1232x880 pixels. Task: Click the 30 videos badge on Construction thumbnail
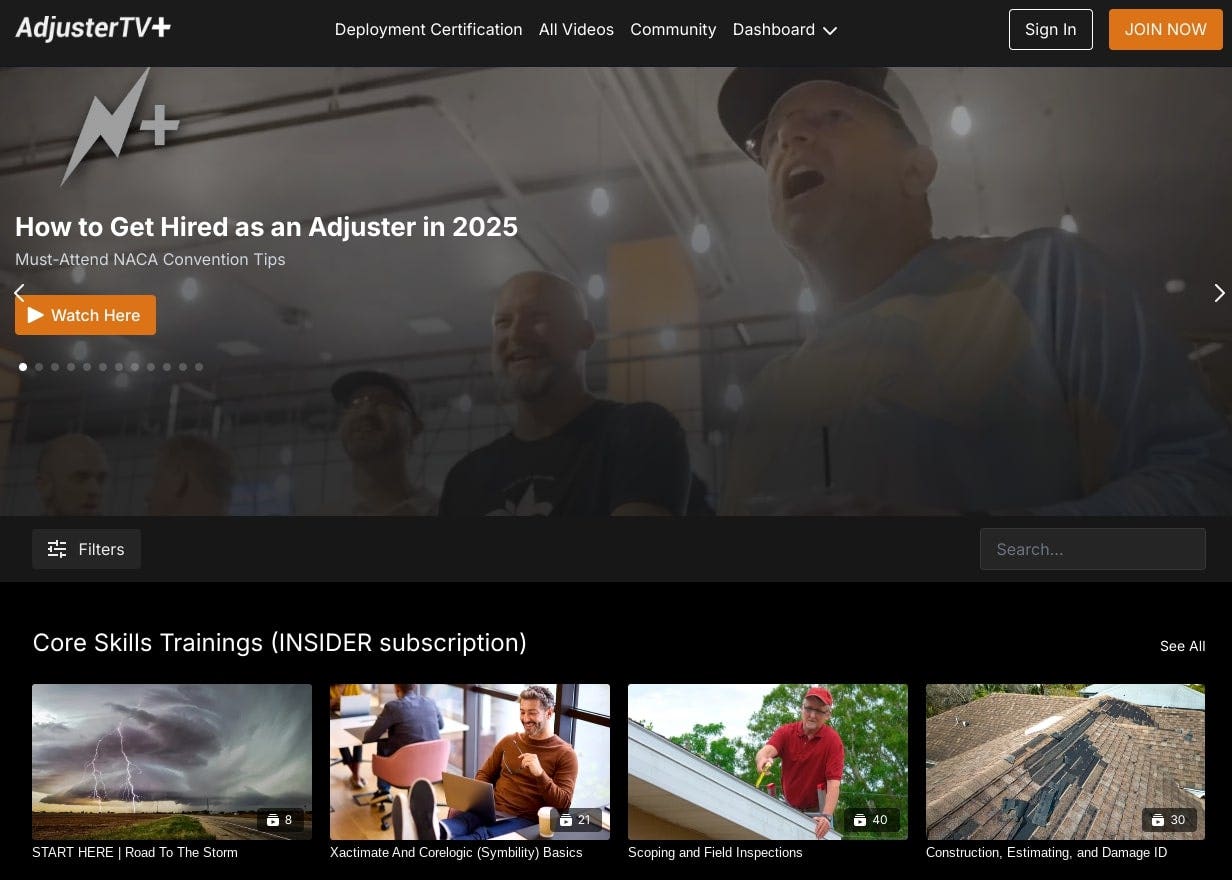[x=1170, y=820]
